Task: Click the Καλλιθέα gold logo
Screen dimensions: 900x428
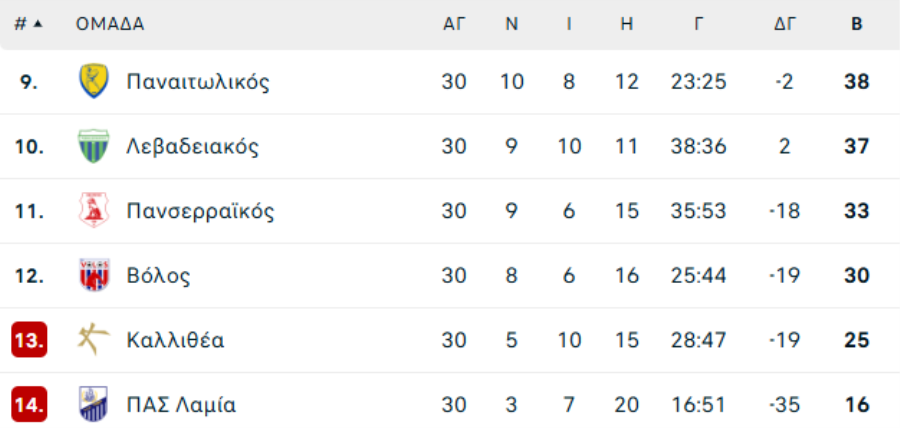Action: (94, 340)
